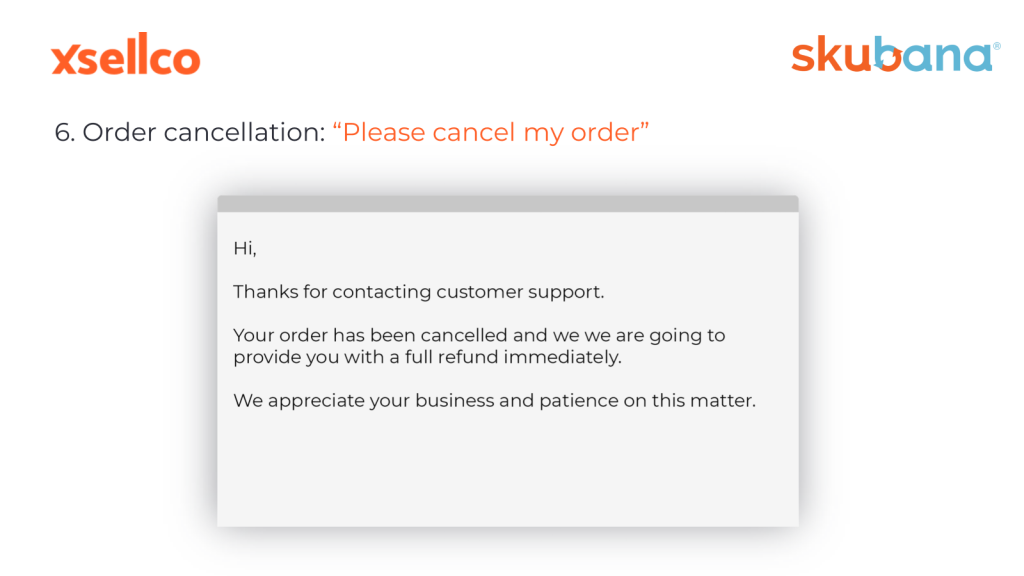The width and height of the screenshot is (1024, 576).
Task: Click the orange "Please cancel my order" quote
Action: (490, 133)
